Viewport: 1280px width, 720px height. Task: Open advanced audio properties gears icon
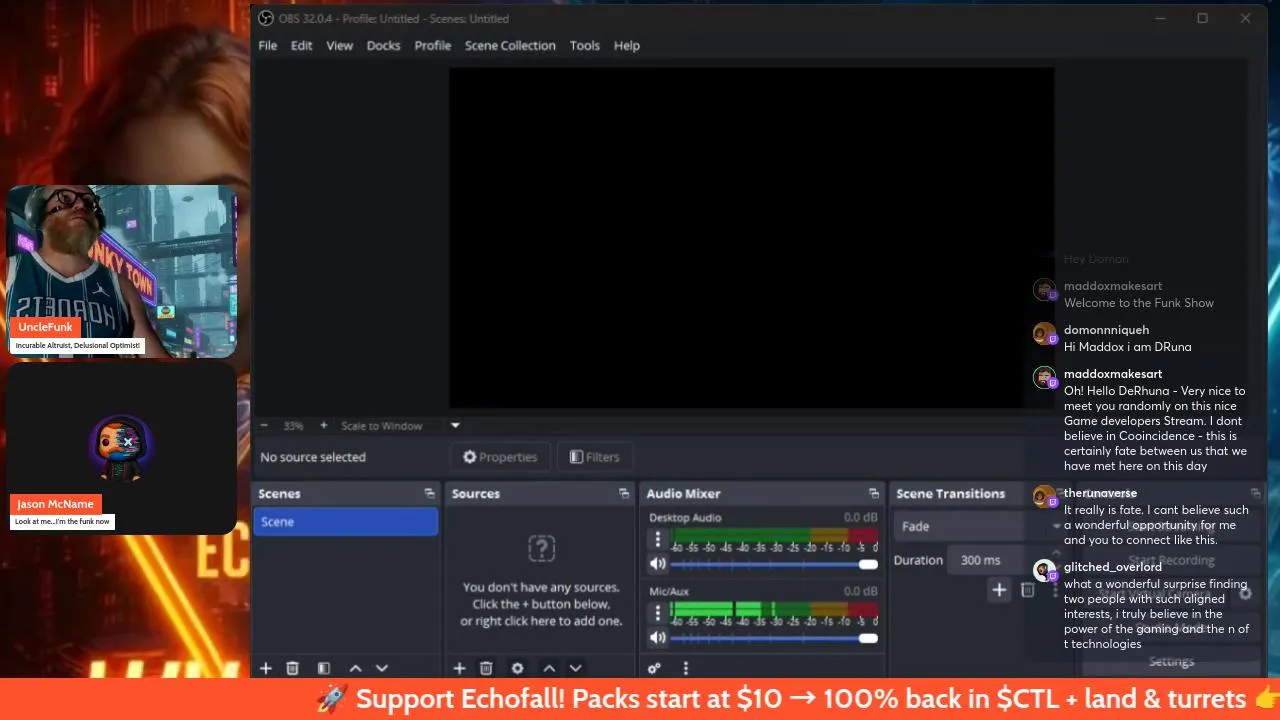[x=654, y=668]
